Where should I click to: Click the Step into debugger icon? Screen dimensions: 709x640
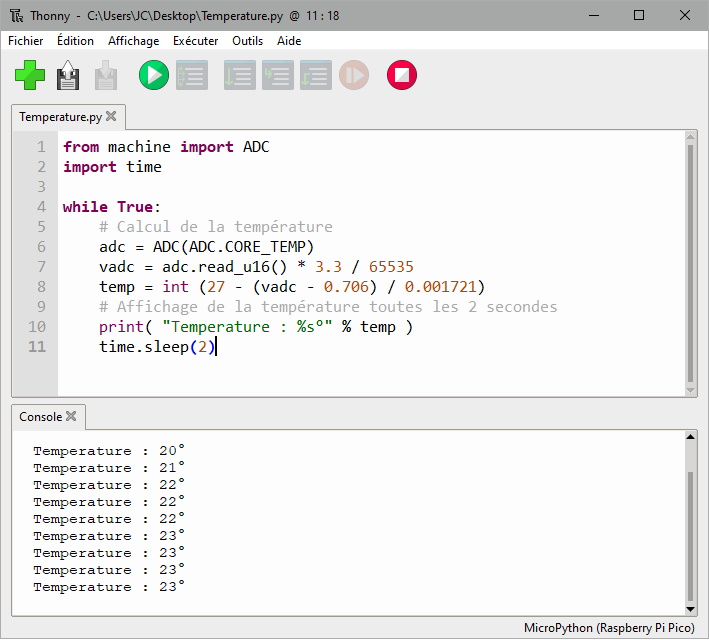pyautogui.click(x=277, y=75)
